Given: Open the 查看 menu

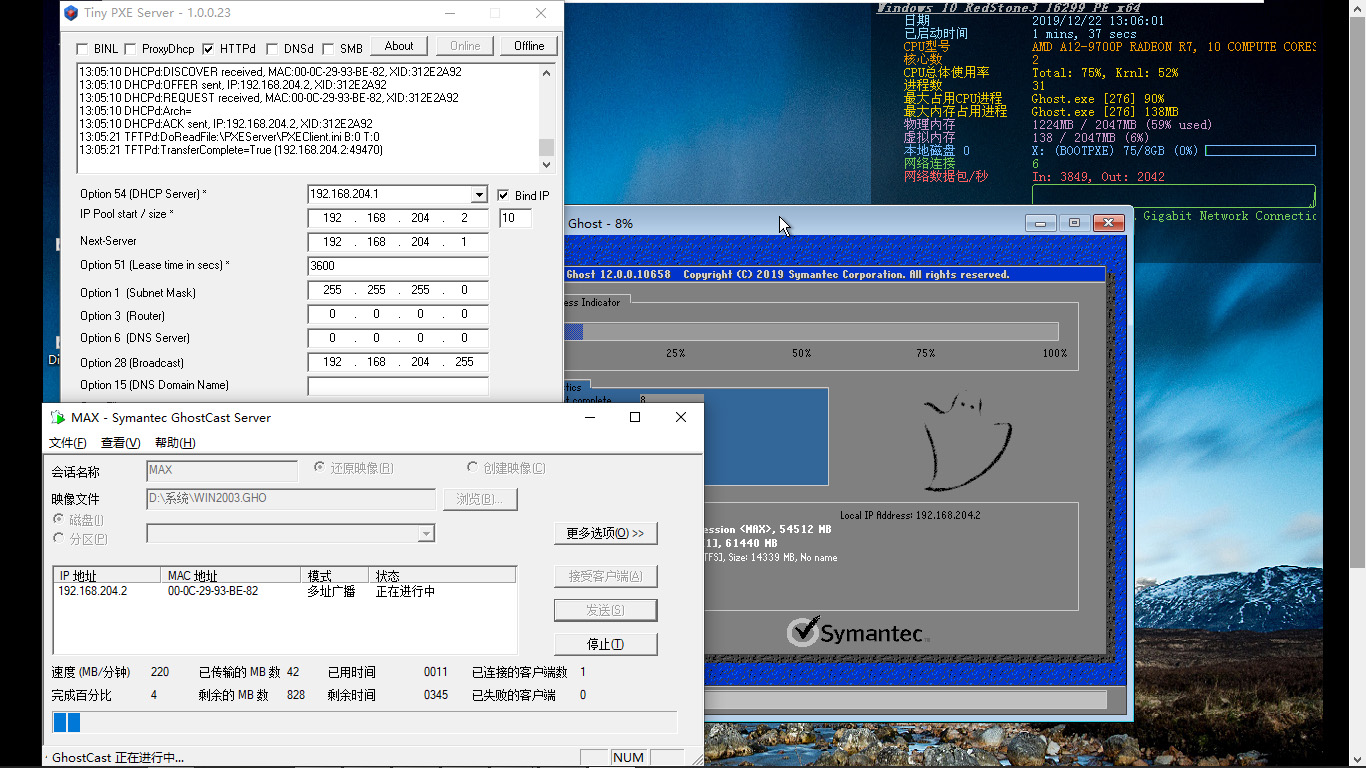Looking at the screenshot, I should 120,442.
